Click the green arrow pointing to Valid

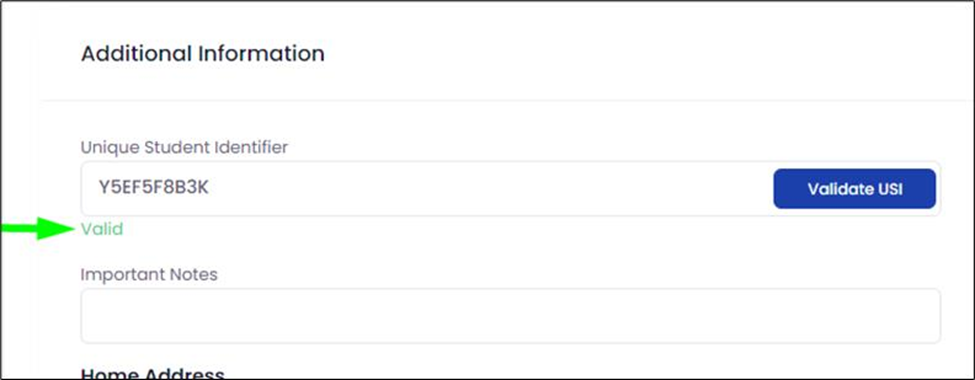tap(37, 228)
